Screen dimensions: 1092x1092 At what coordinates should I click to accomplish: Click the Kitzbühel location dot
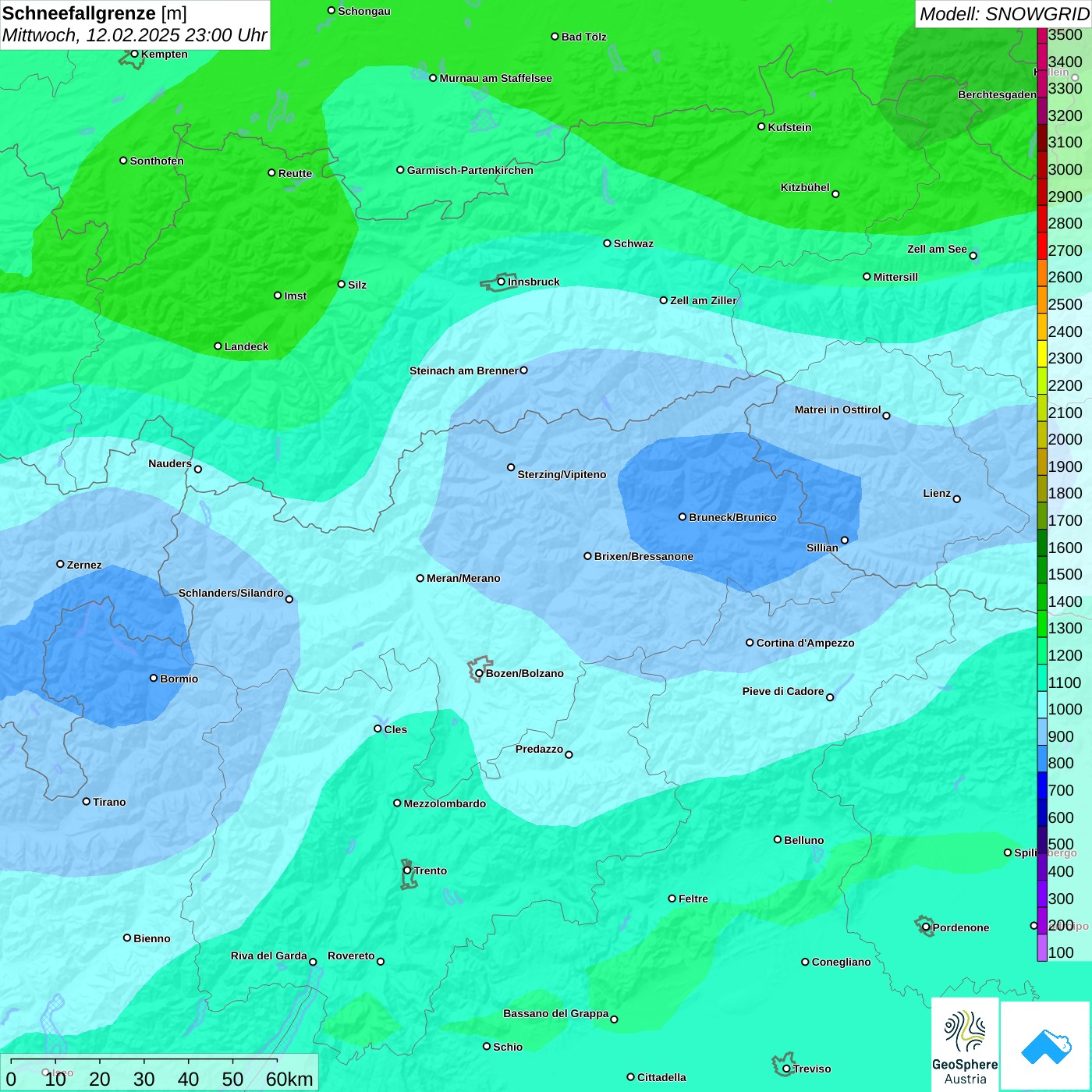(x=835, y=194)
